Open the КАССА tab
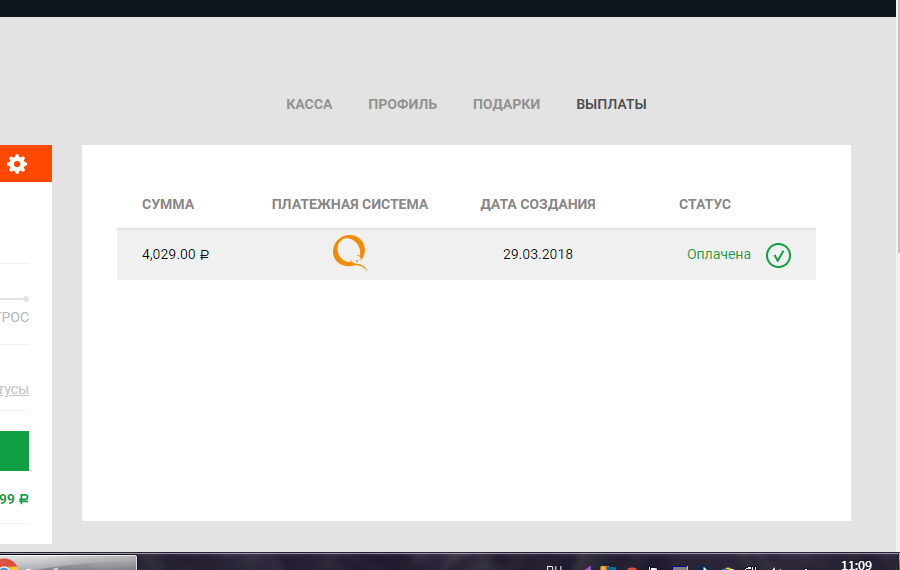 coord(309,104)
